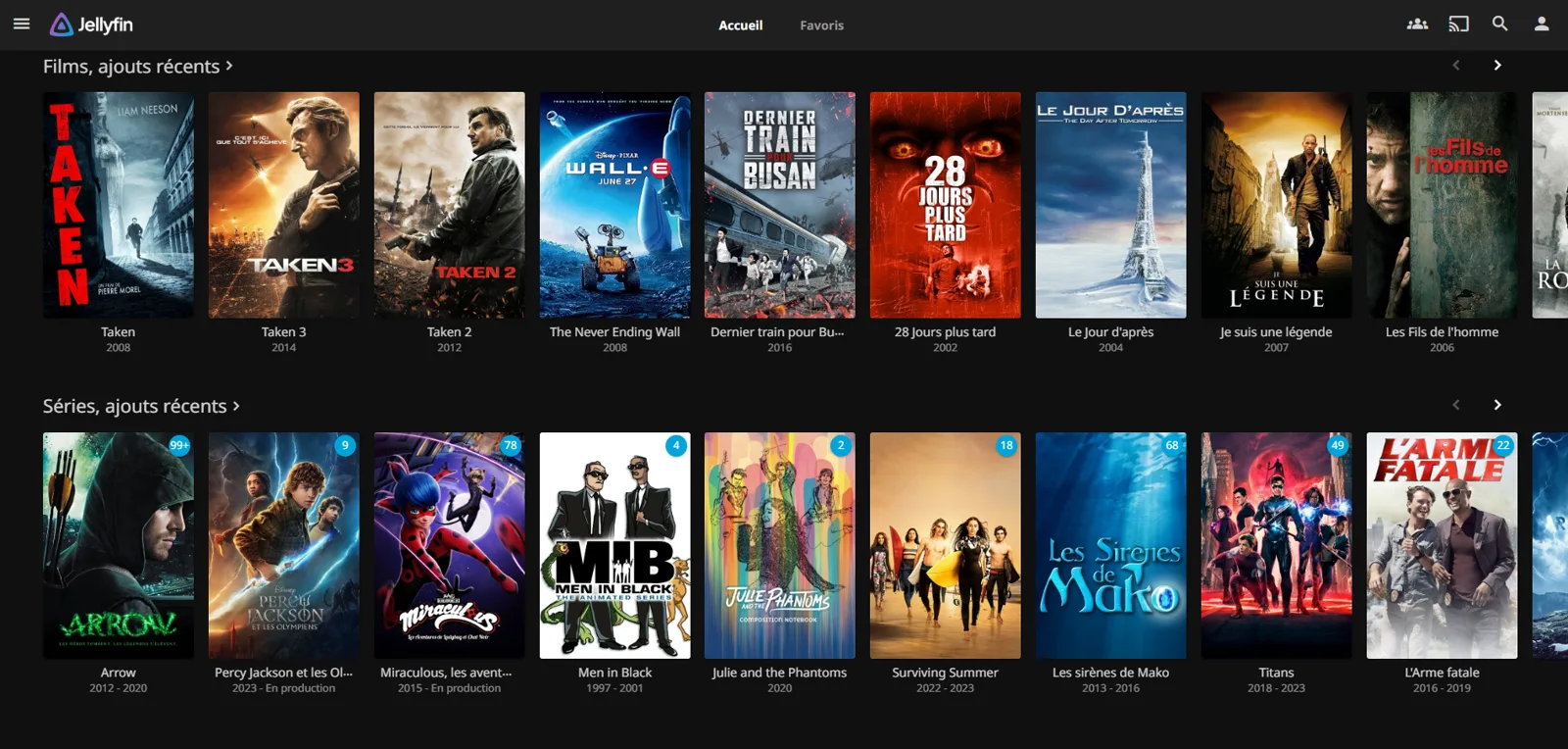Open the Titans series poster
Screen dimensions: 1568x749
(1277, 545)
